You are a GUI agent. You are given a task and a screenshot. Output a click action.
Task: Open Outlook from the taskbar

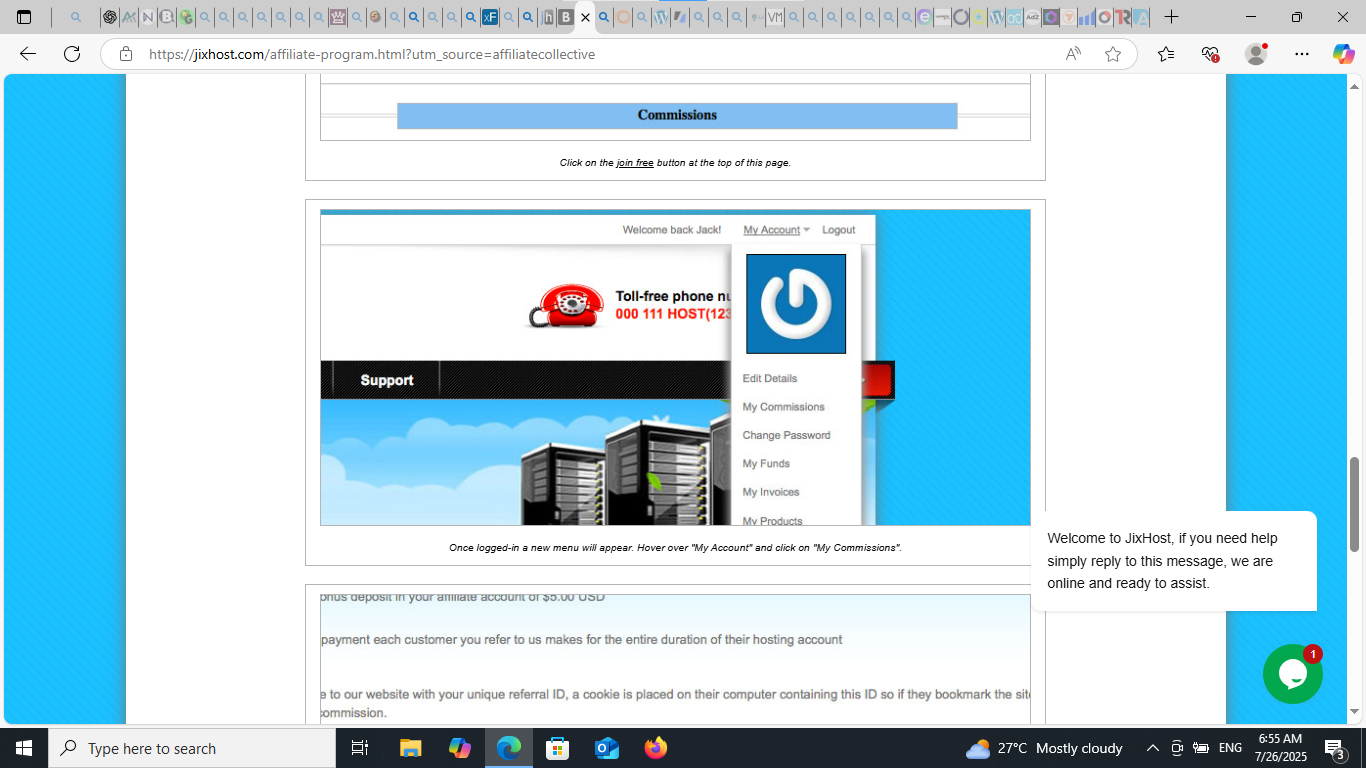click(607, 748)
